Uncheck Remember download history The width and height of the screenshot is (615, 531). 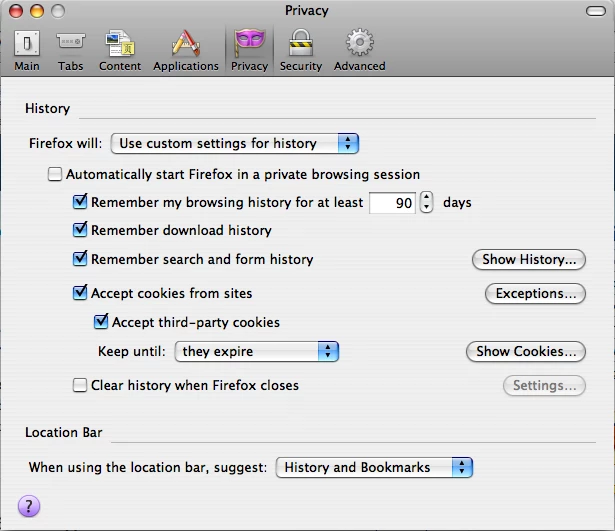pyautogui.click(x=80, y=229)
